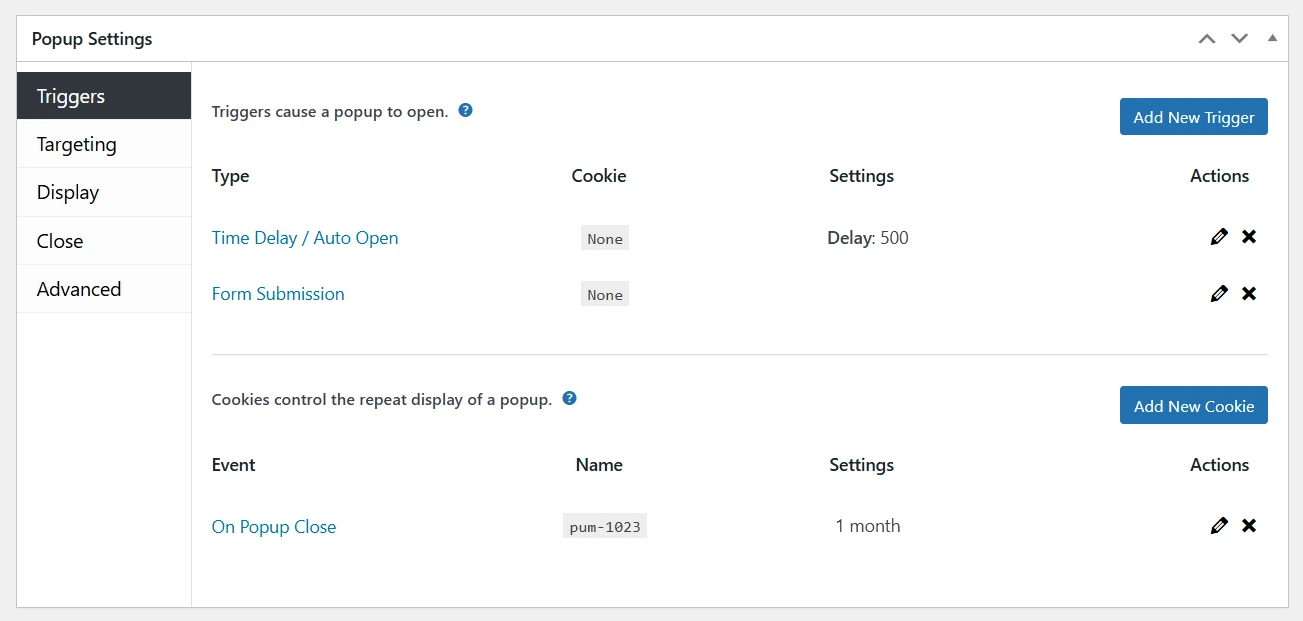1303x621 pixels.
Task: Click the pum-1023 cookie name
Action: click(x=605, y=527)
